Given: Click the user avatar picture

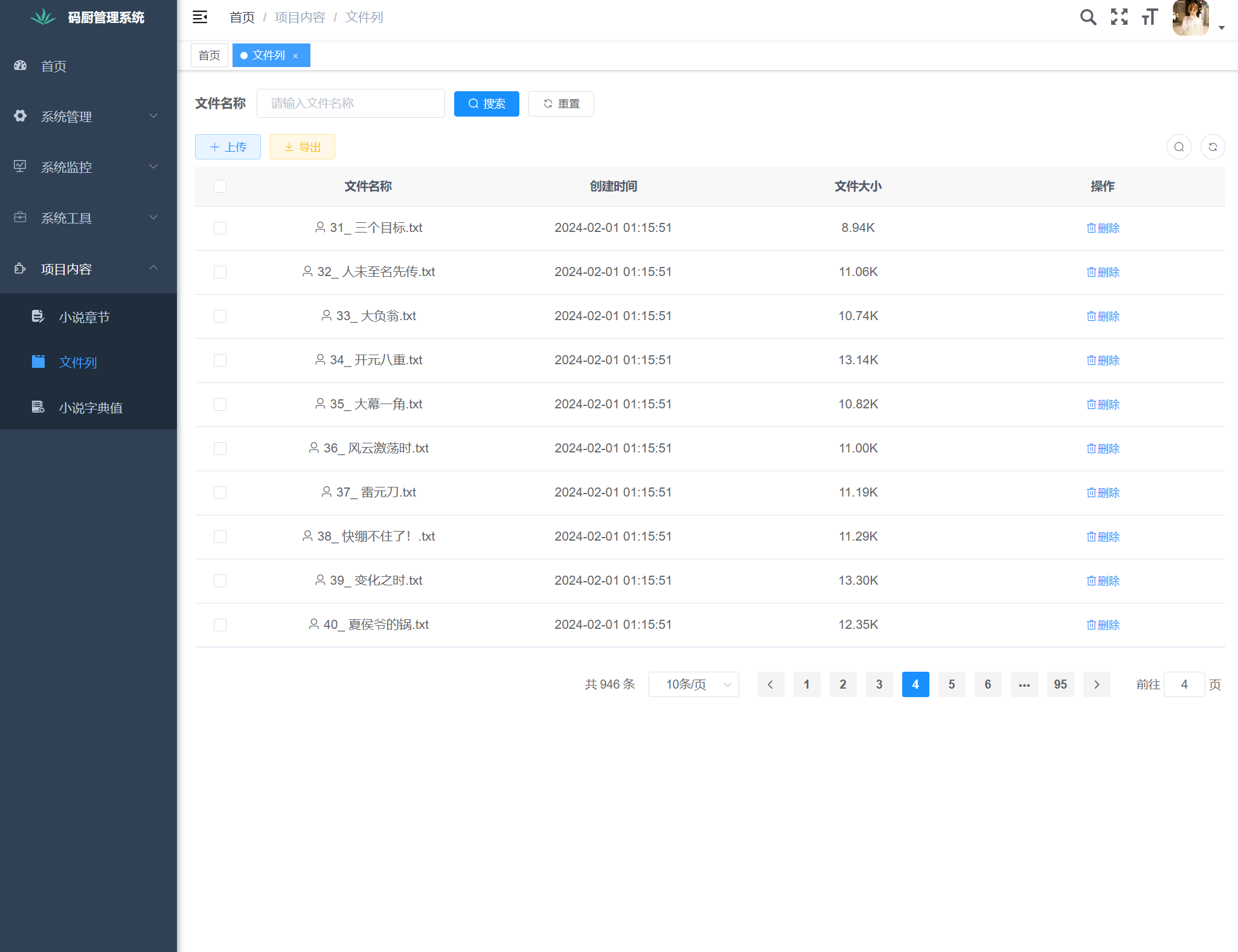Looking at the screenshot, I should coord(1190,18).
